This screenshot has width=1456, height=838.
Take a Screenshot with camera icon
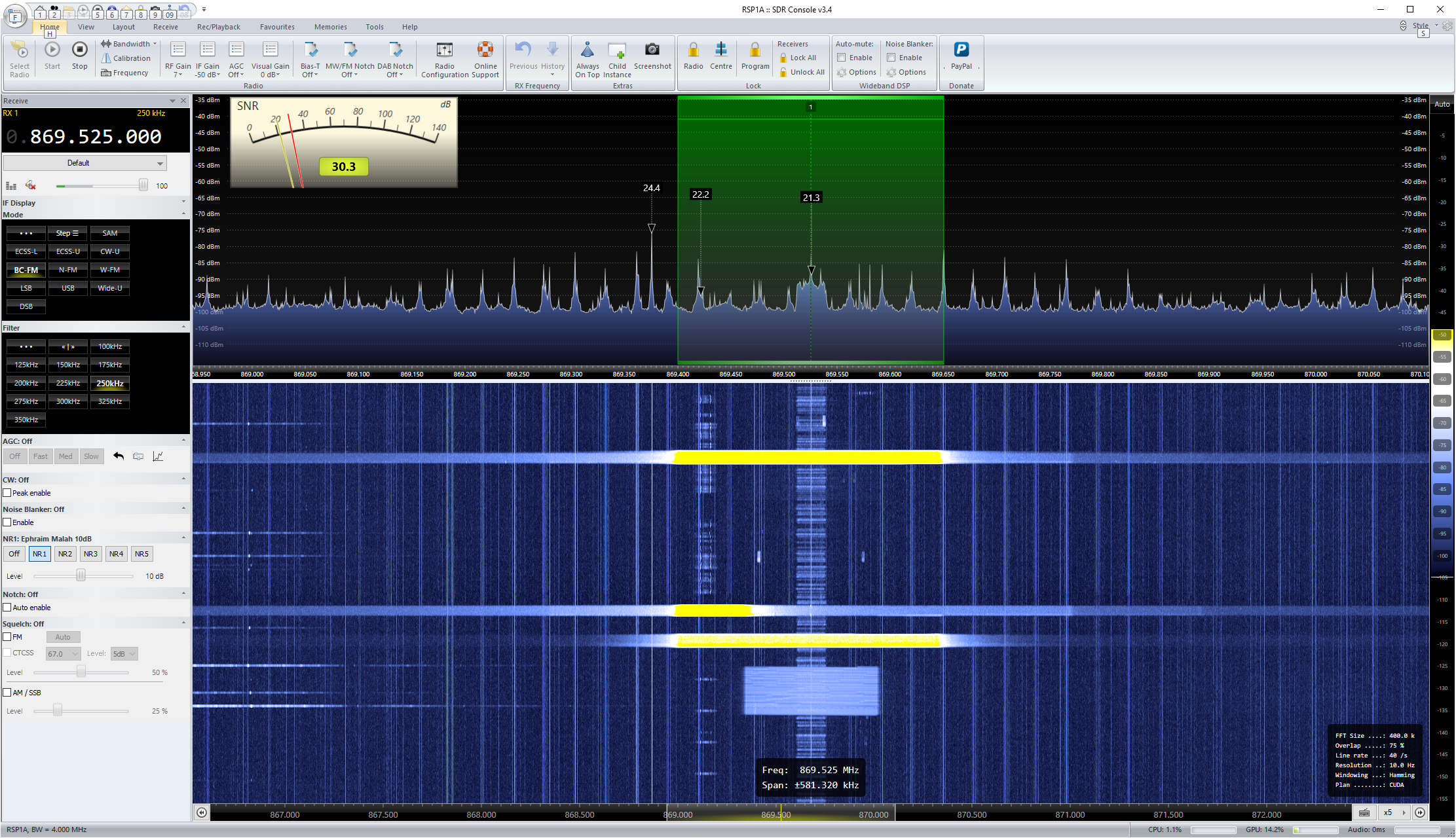652,50
